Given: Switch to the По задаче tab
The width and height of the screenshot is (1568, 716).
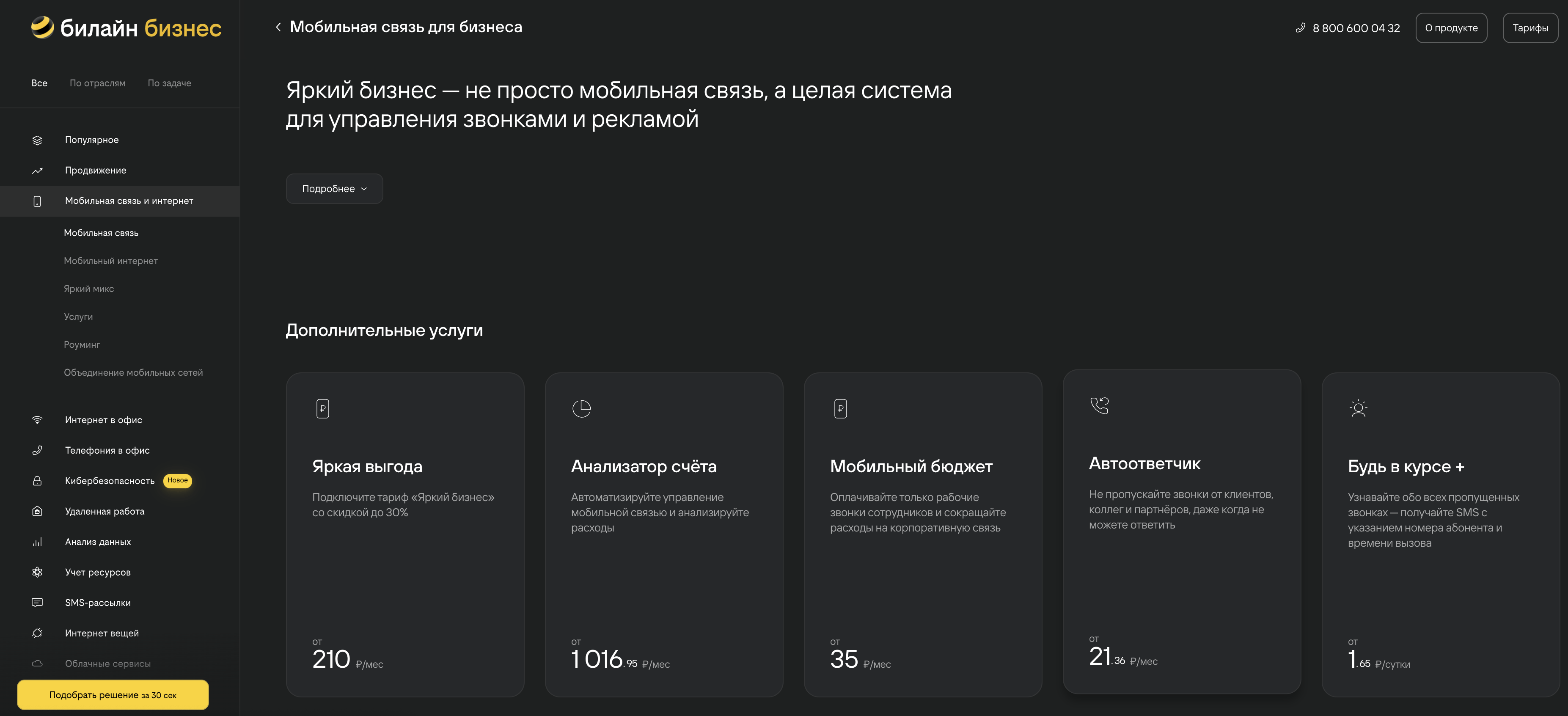Looking at the screenshot, I should point(170,83).
